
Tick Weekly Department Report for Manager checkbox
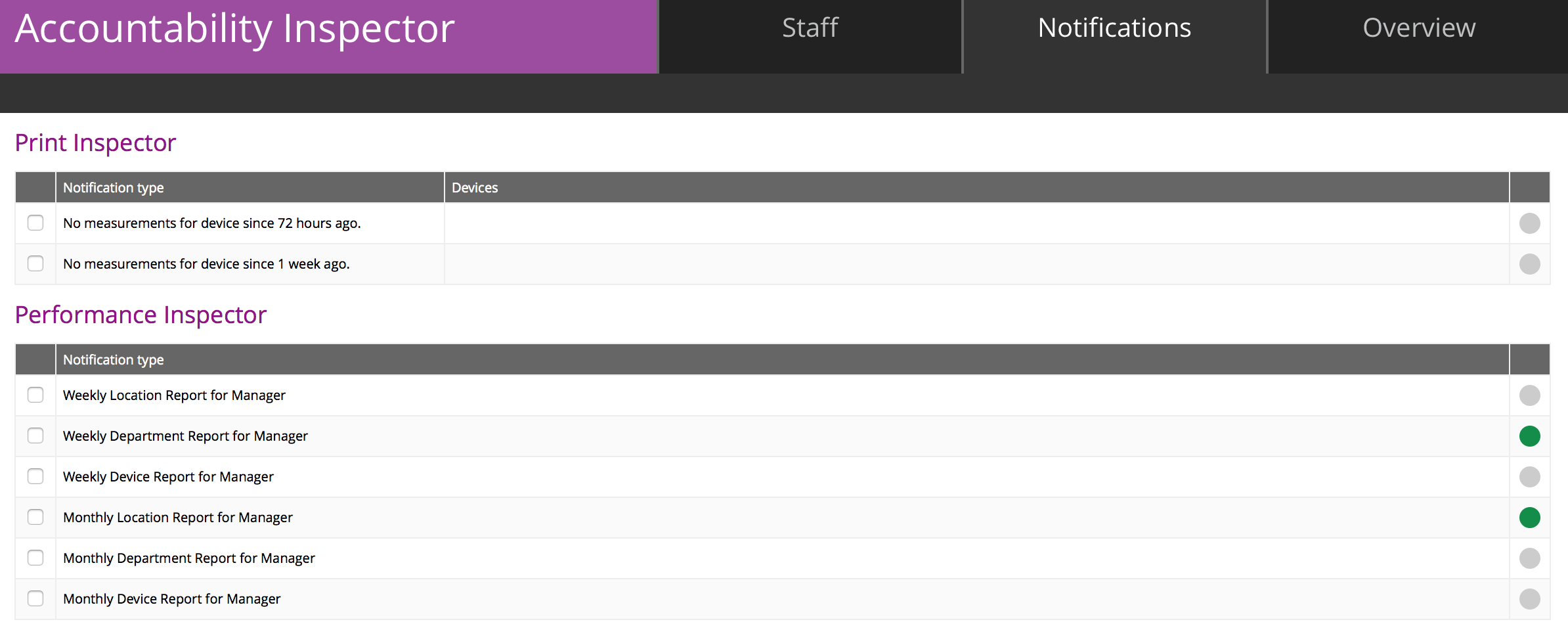point(35,435)
